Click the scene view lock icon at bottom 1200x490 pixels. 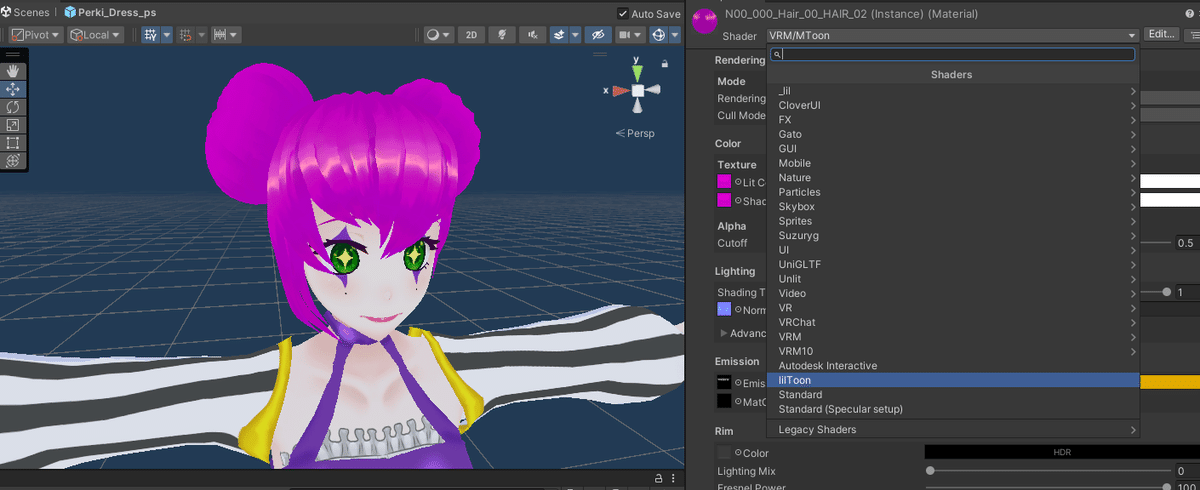pyautogui.click(x=659, y=479)
